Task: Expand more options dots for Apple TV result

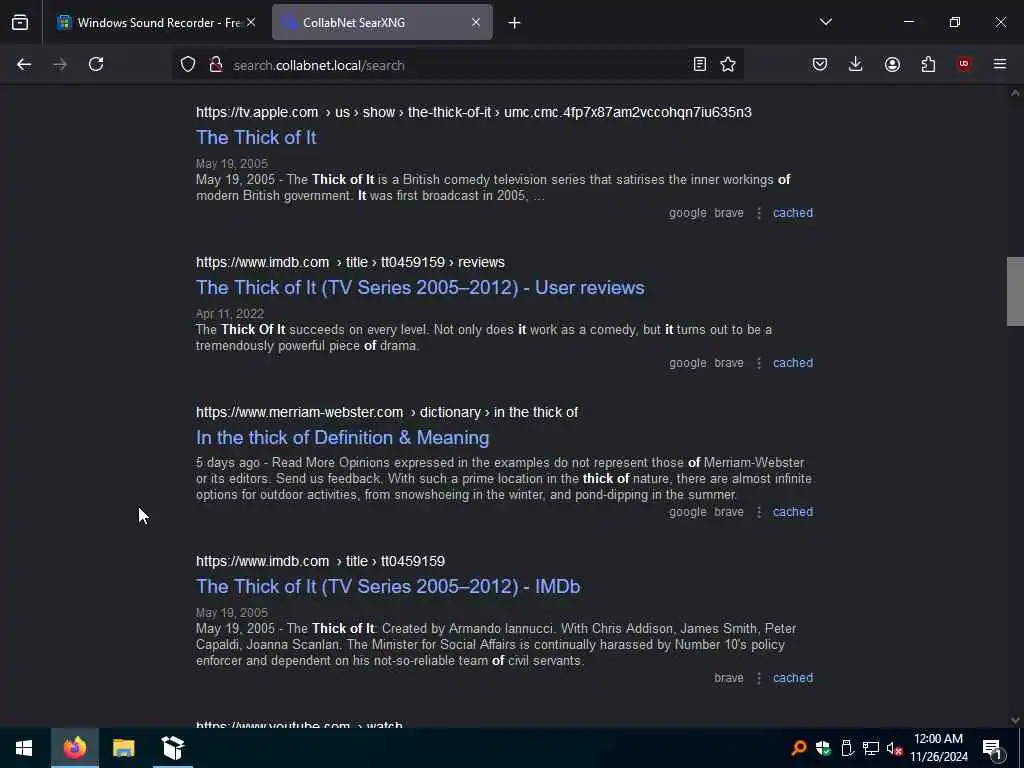Action: [x=758, y=213]
